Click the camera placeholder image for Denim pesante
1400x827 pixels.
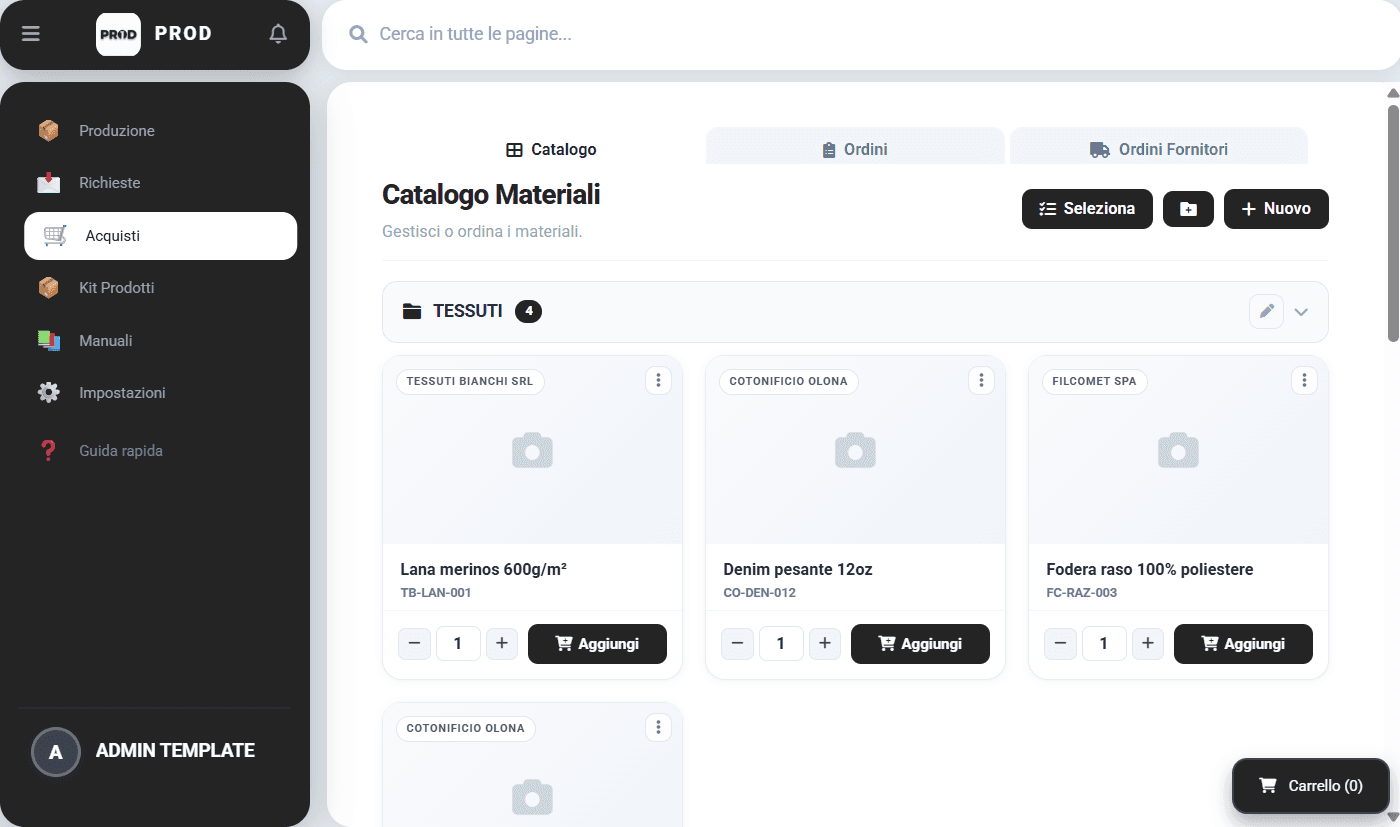[x=855, y=451]
